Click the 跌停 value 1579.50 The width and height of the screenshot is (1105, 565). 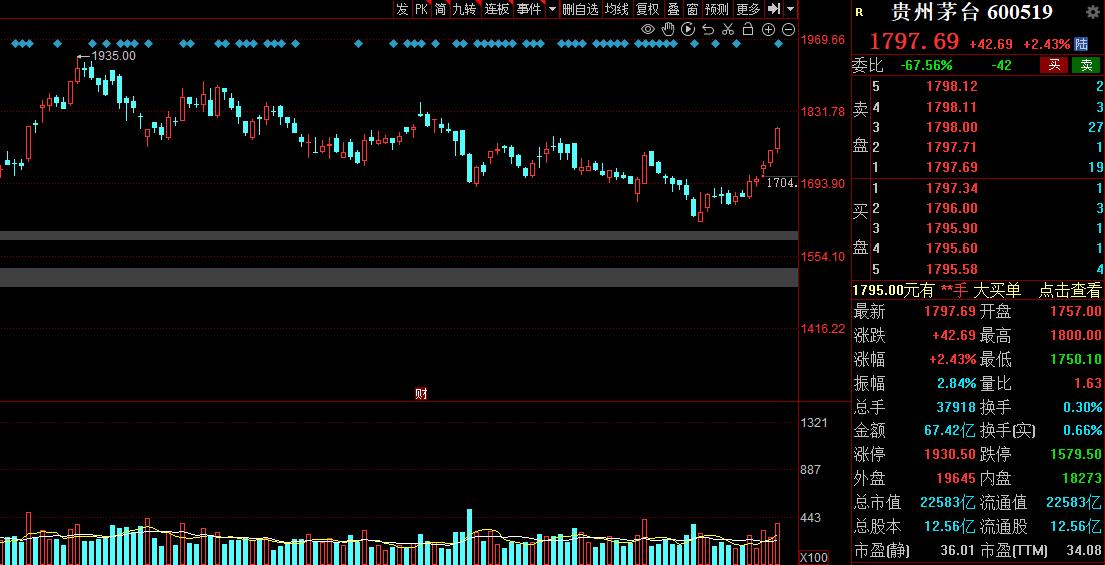1075,454
